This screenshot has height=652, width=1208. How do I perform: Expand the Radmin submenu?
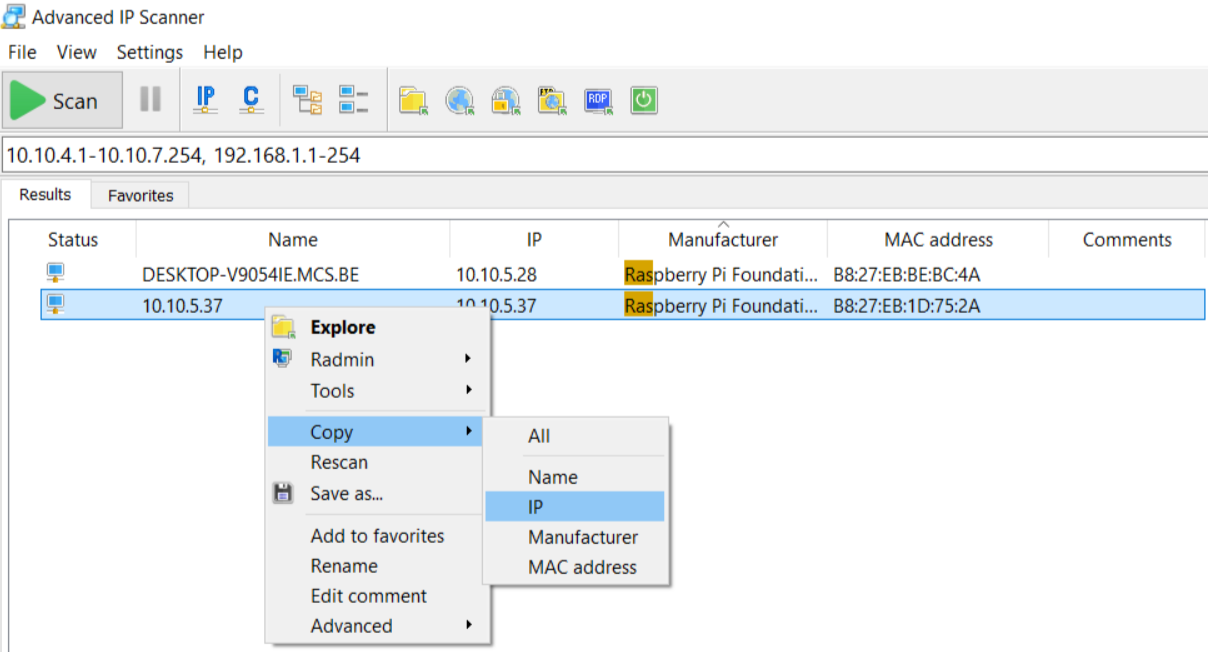[x=377, y=359]
